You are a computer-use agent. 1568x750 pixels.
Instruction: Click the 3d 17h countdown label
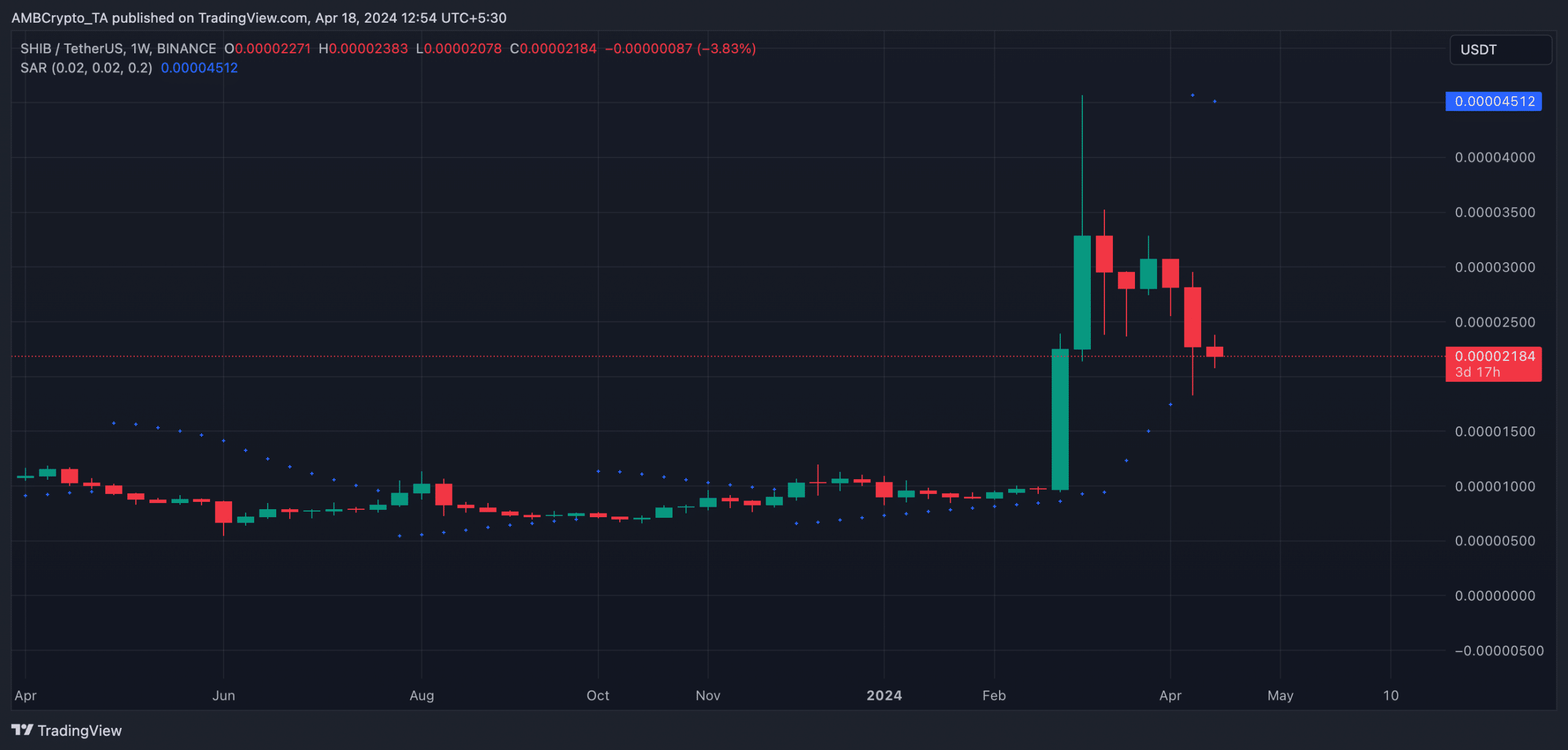click(x=1477, y=372)
